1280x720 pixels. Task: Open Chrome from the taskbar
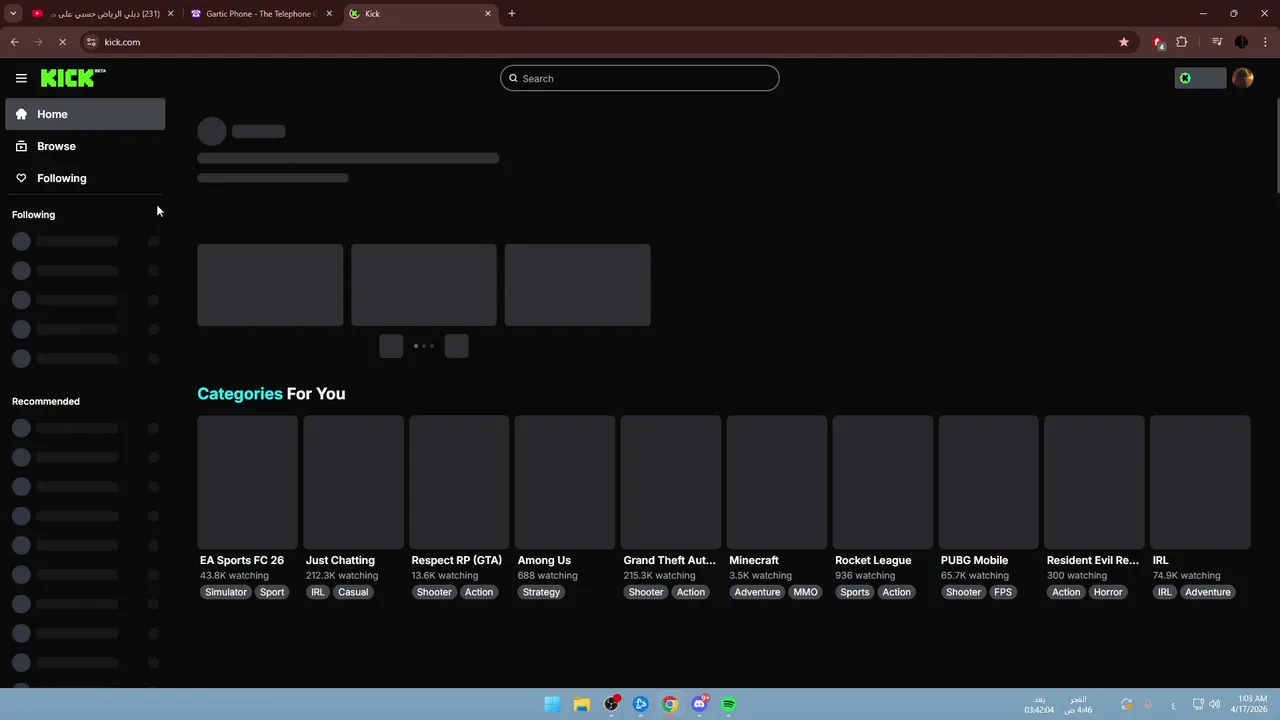tap(670, 704)
